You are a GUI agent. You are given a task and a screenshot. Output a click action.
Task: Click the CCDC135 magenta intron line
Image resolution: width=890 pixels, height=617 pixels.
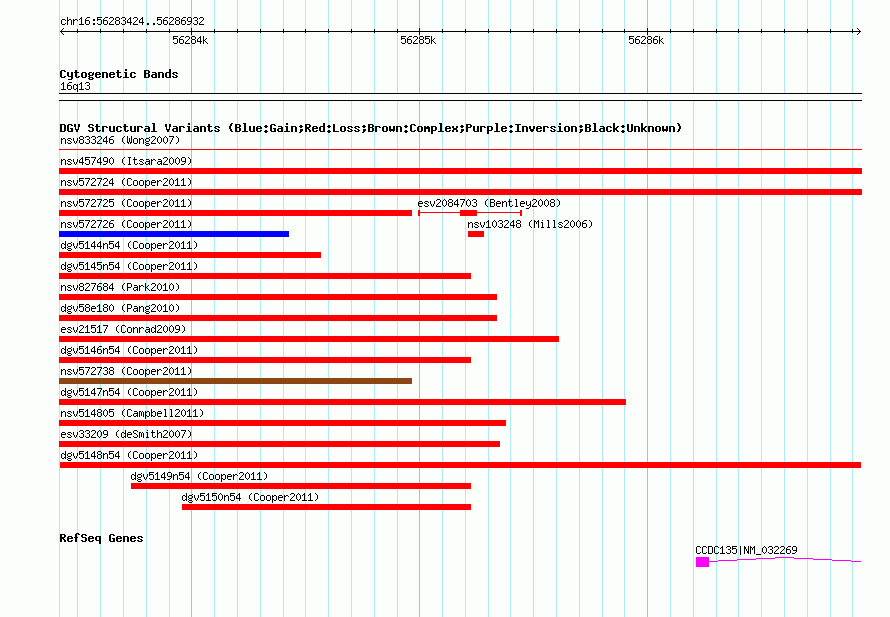(x=785, y=560)
